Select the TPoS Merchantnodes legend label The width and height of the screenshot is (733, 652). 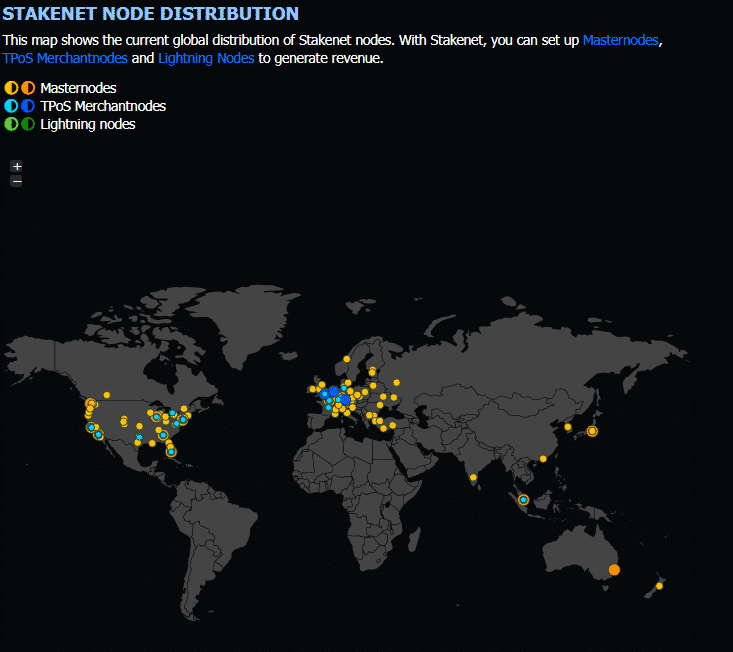pos(103,106)
